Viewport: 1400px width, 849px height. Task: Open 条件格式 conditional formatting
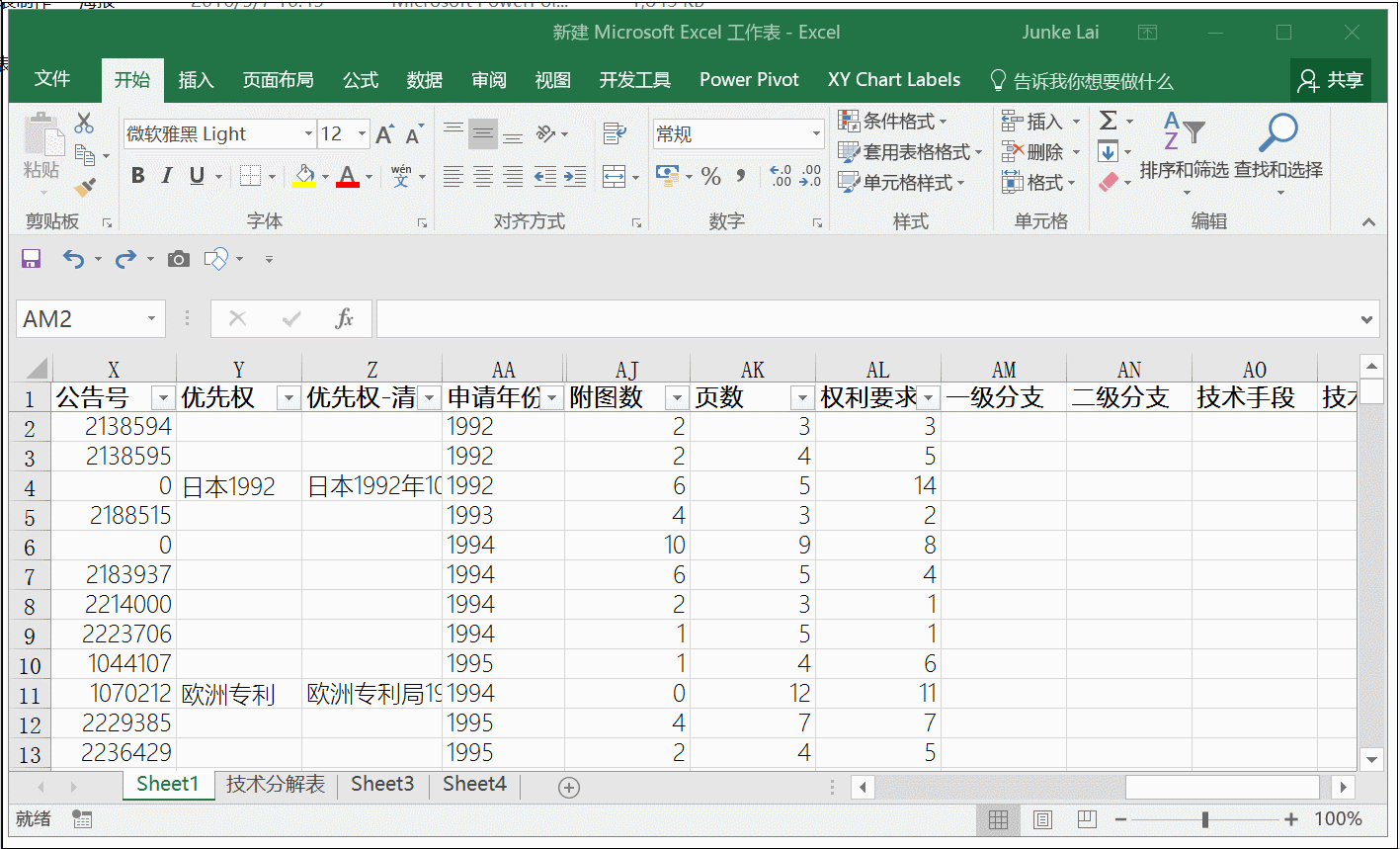point(893,121)
